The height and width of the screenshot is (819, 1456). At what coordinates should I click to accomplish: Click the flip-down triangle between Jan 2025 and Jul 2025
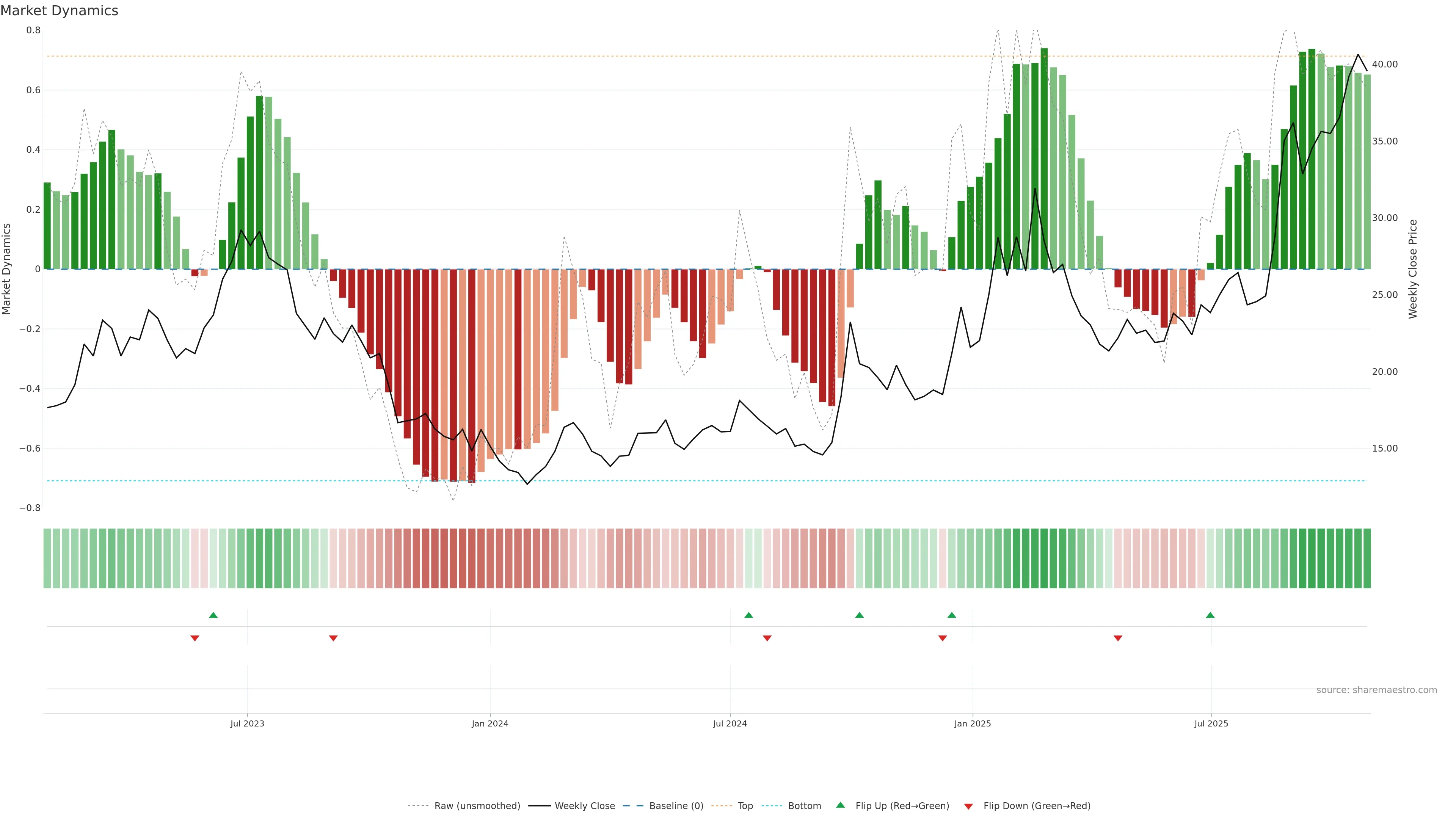1117,638
